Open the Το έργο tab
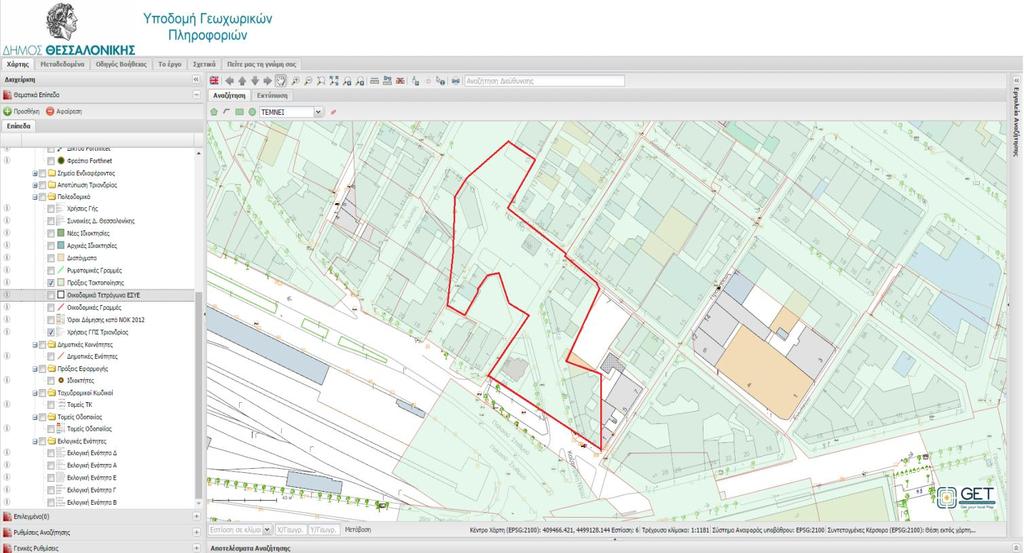Viewport: 1024px width, 553px height. coord(170,64)
